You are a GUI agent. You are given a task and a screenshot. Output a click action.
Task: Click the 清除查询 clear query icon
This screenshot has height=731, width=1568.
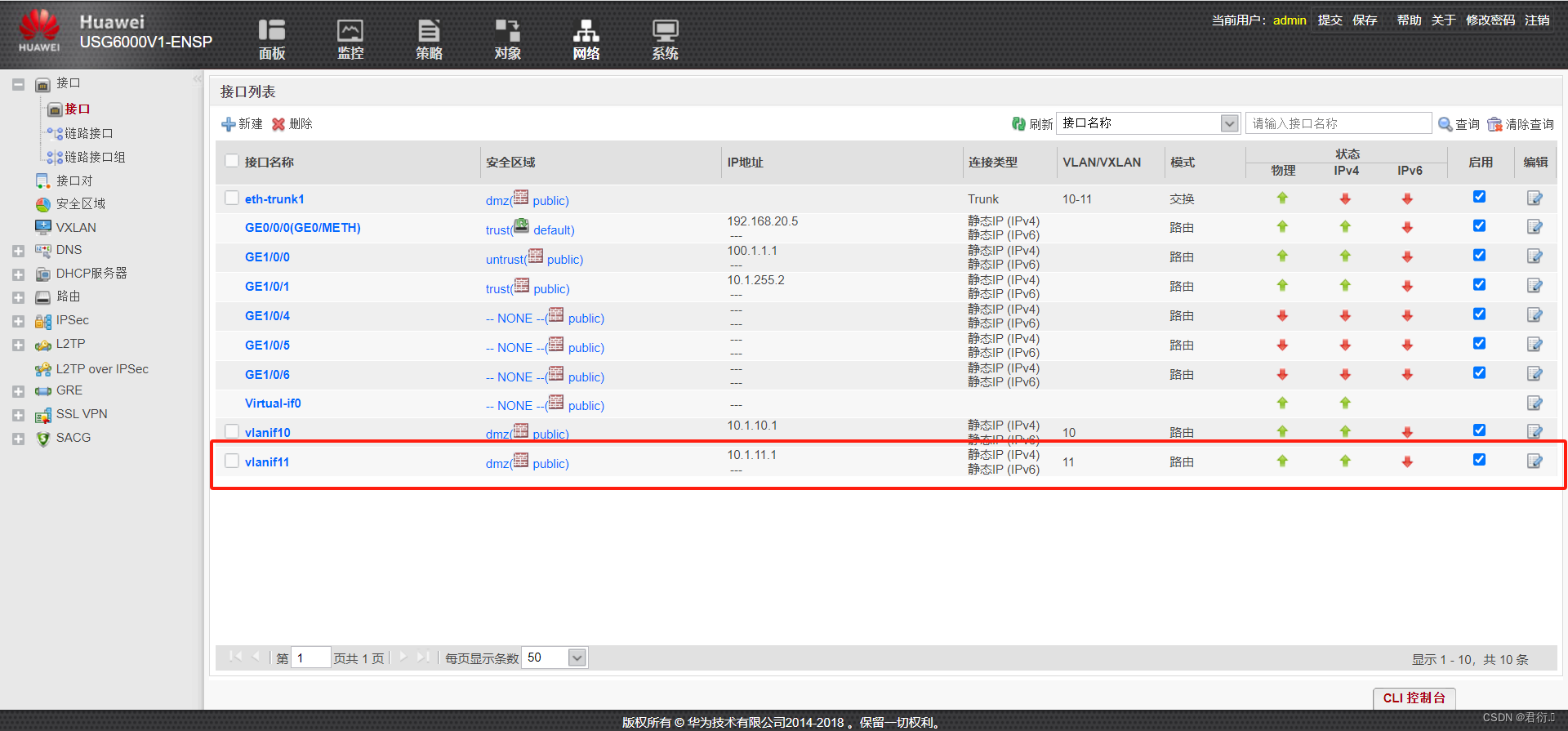(1494, 124)
